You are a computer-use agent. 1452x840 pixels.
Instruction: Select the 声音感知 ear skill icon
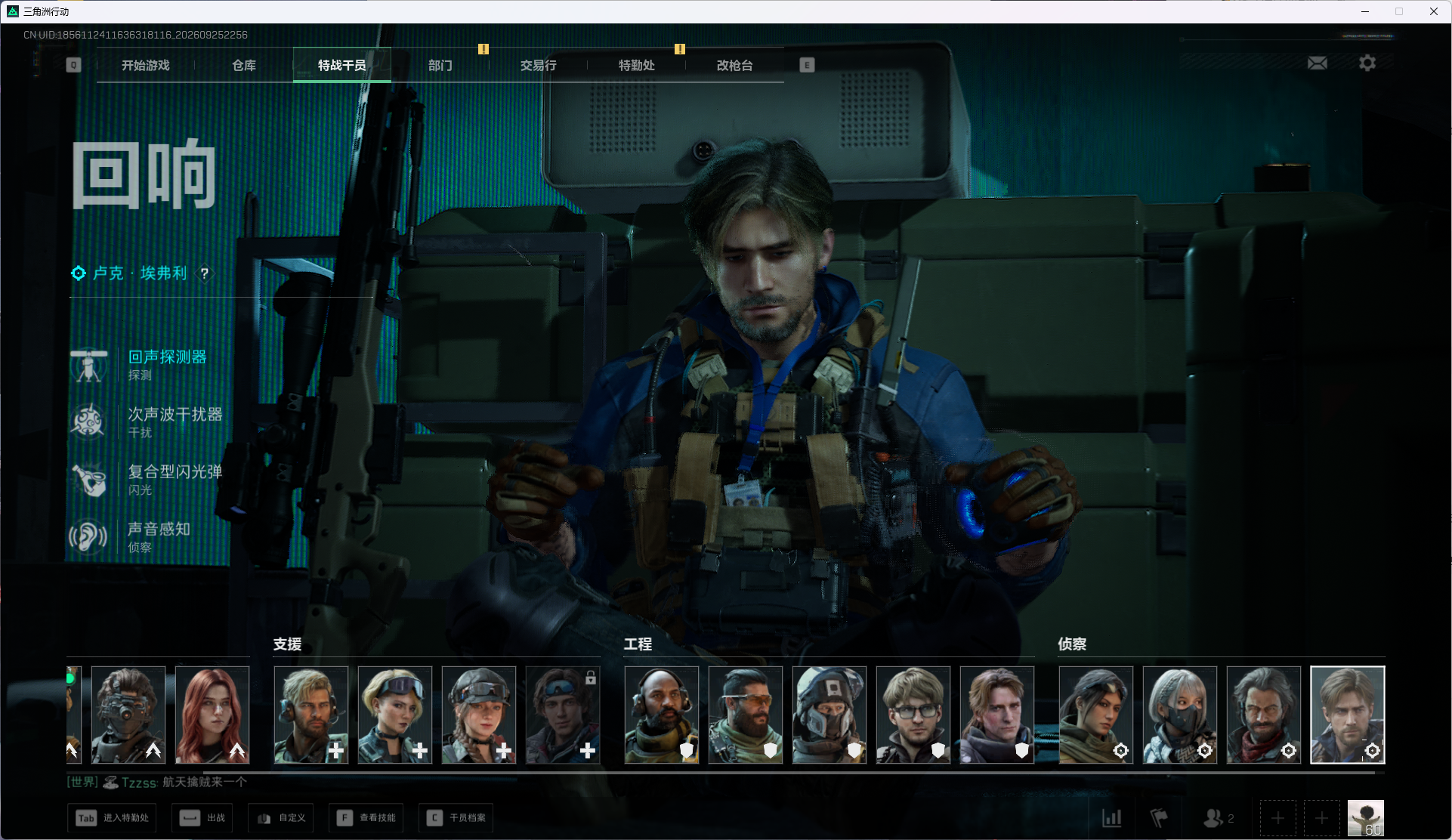click(88, 537)
